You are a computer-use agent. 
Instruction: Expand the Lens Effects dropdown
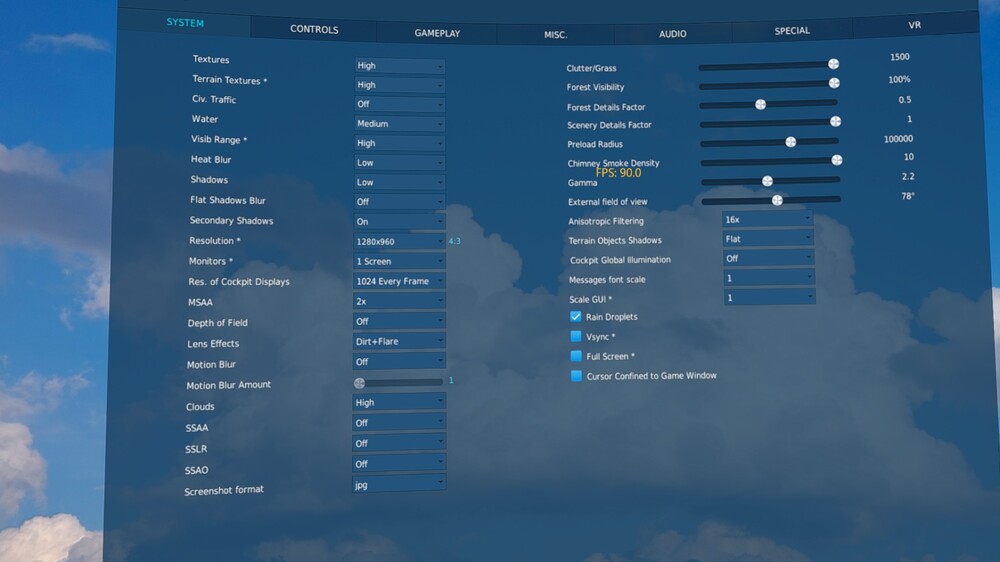click(x=399, y=341)
